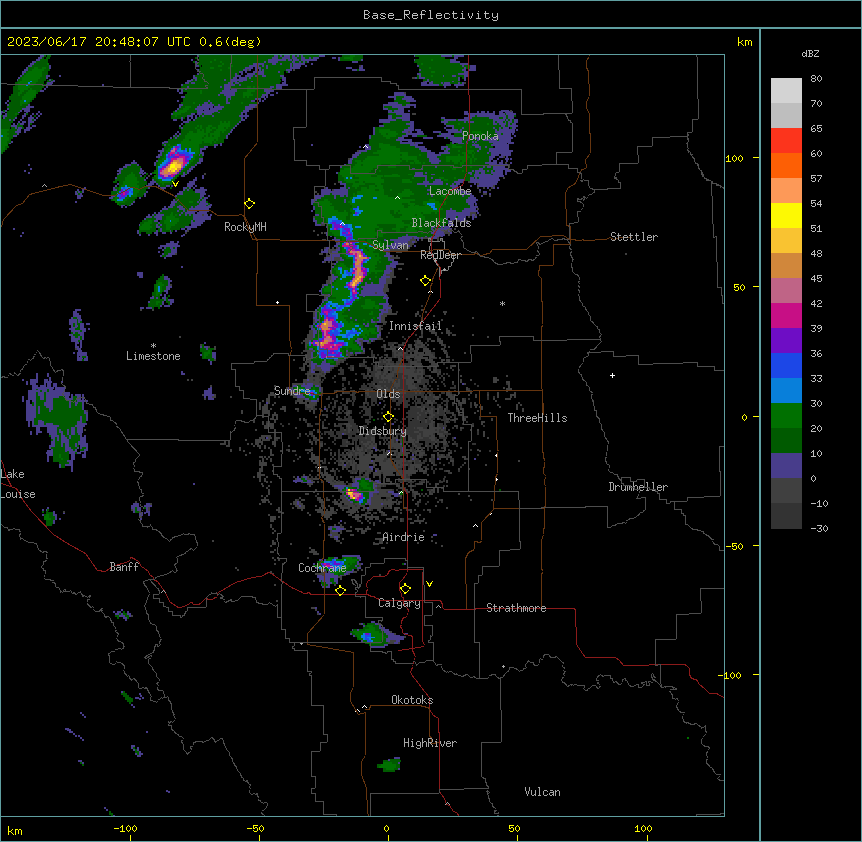Click the km unit label at bottom left
This screenshot has width=862, height=842.
click(15, 830)
